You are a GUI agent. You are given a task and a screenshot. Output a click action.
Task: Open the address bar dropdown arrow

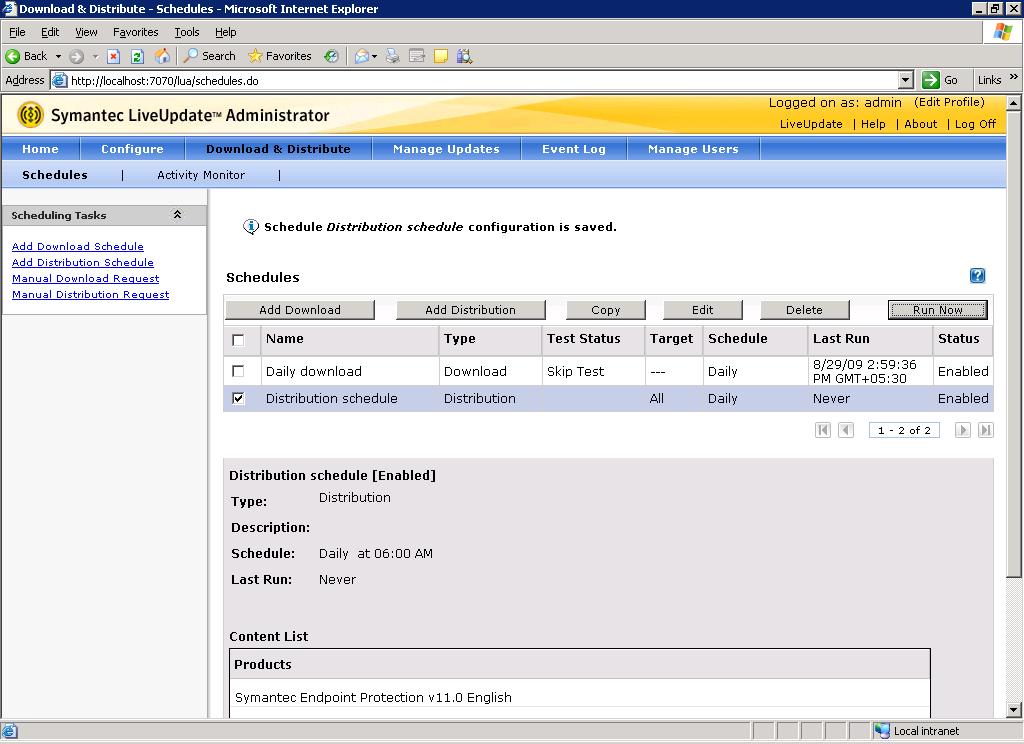905,80
